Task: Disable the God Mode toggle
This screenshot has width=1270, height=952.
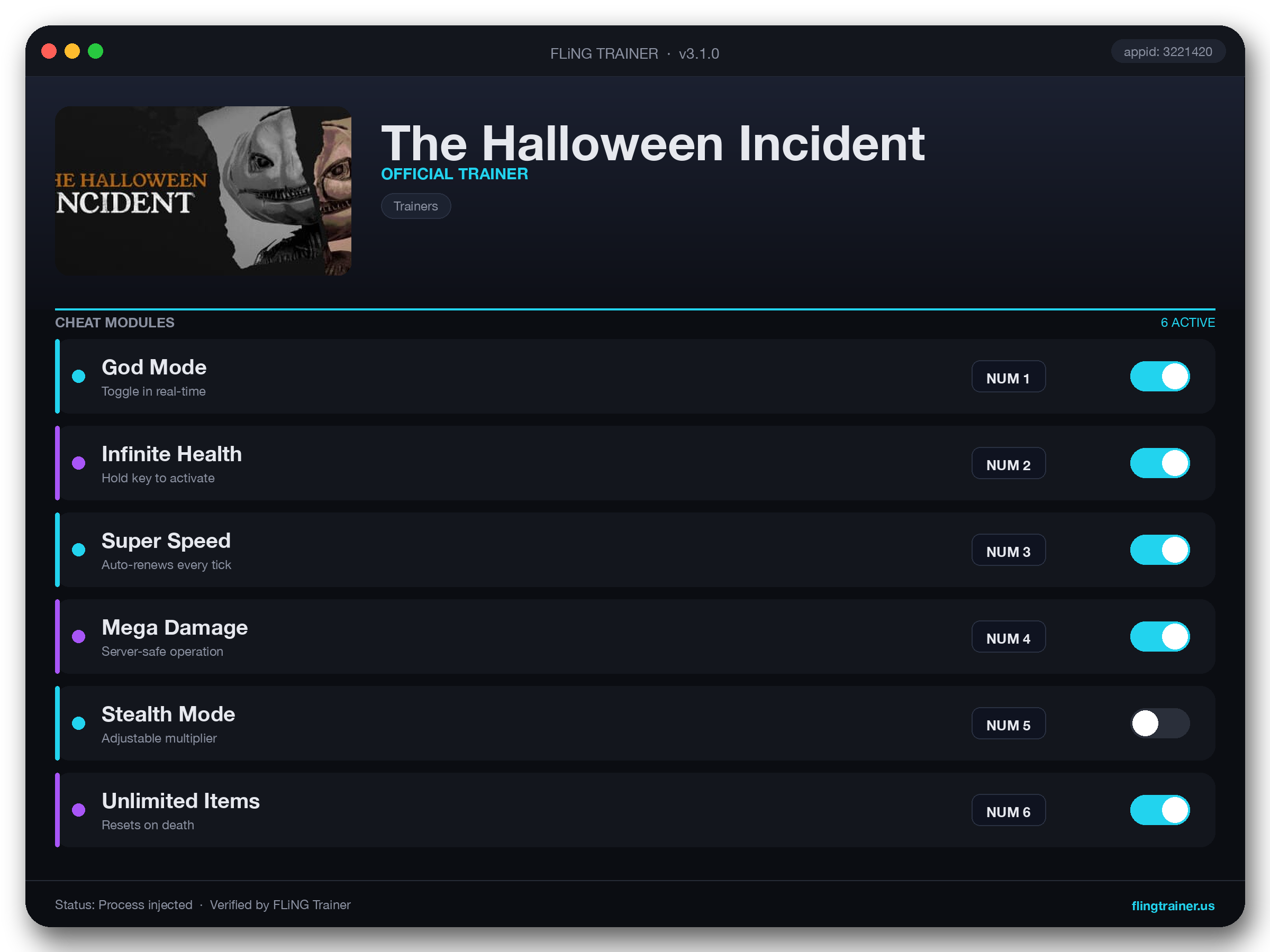Action: 1160,377
